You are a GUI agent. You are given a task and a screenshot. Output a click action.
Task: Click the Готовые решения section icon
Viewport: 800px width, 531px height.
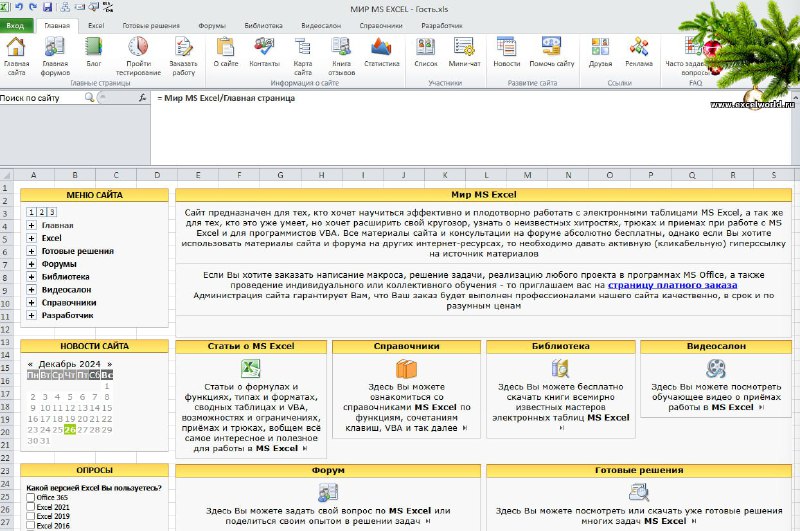point(639,493)
